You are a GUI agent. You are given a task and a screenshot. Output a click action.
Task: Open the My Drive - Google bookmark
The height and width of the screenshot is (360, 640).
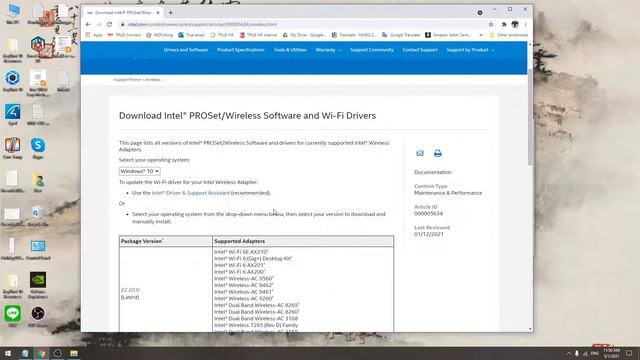pos(304,35)
